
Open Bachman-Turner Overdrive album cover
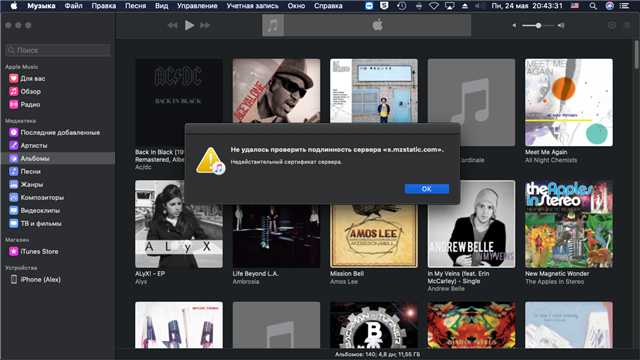click(374, 325)
